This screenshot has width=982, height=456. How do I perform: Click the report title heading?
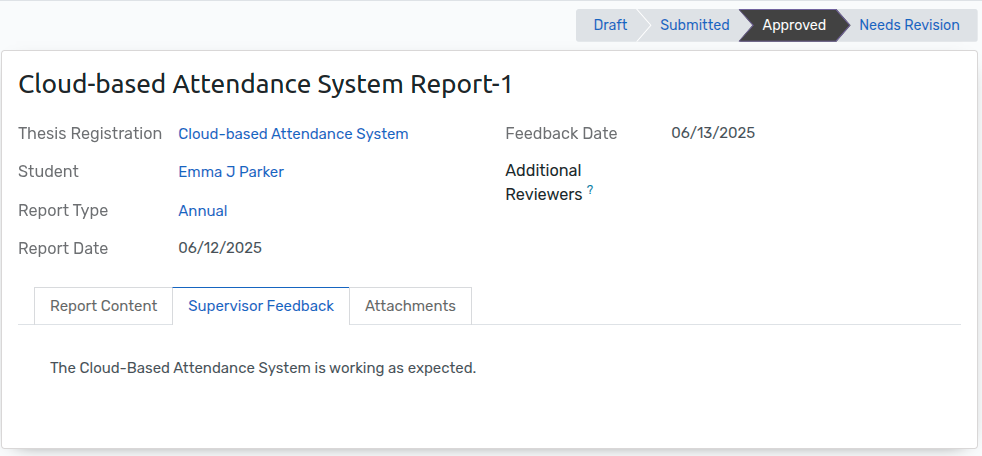[x=265, y=85]
